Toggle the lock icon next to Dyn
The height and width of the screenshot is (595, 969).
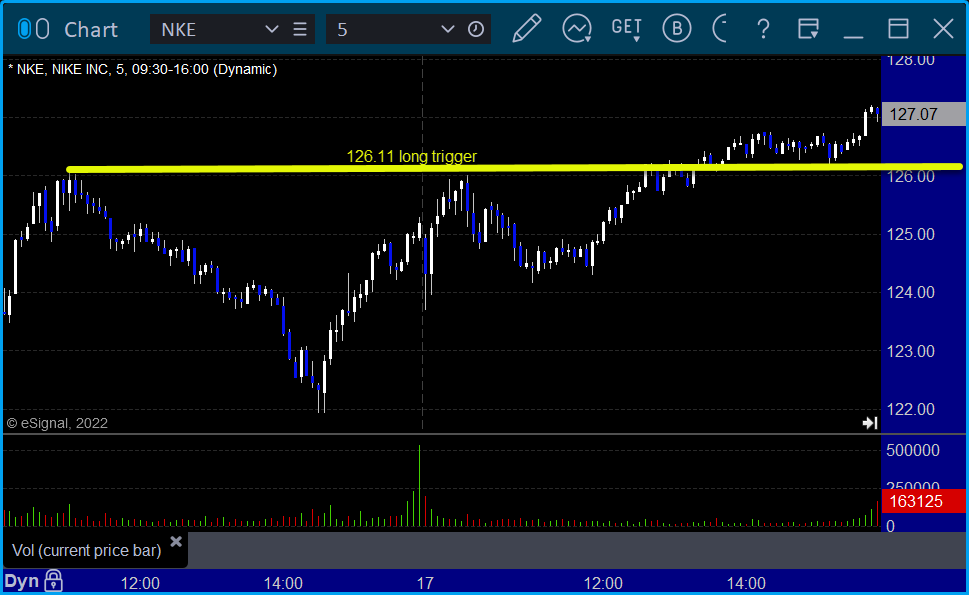point(54,581)
